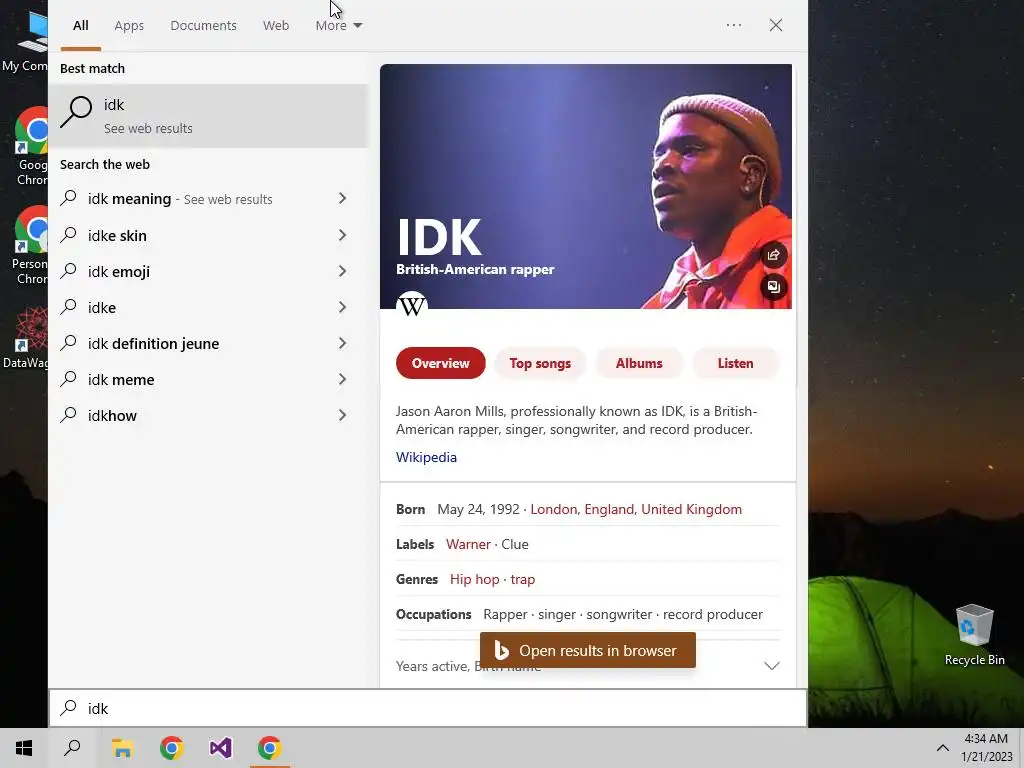Open the Person Chrome desktop shortcut
1024x768 pixels.
click(29, 246)
